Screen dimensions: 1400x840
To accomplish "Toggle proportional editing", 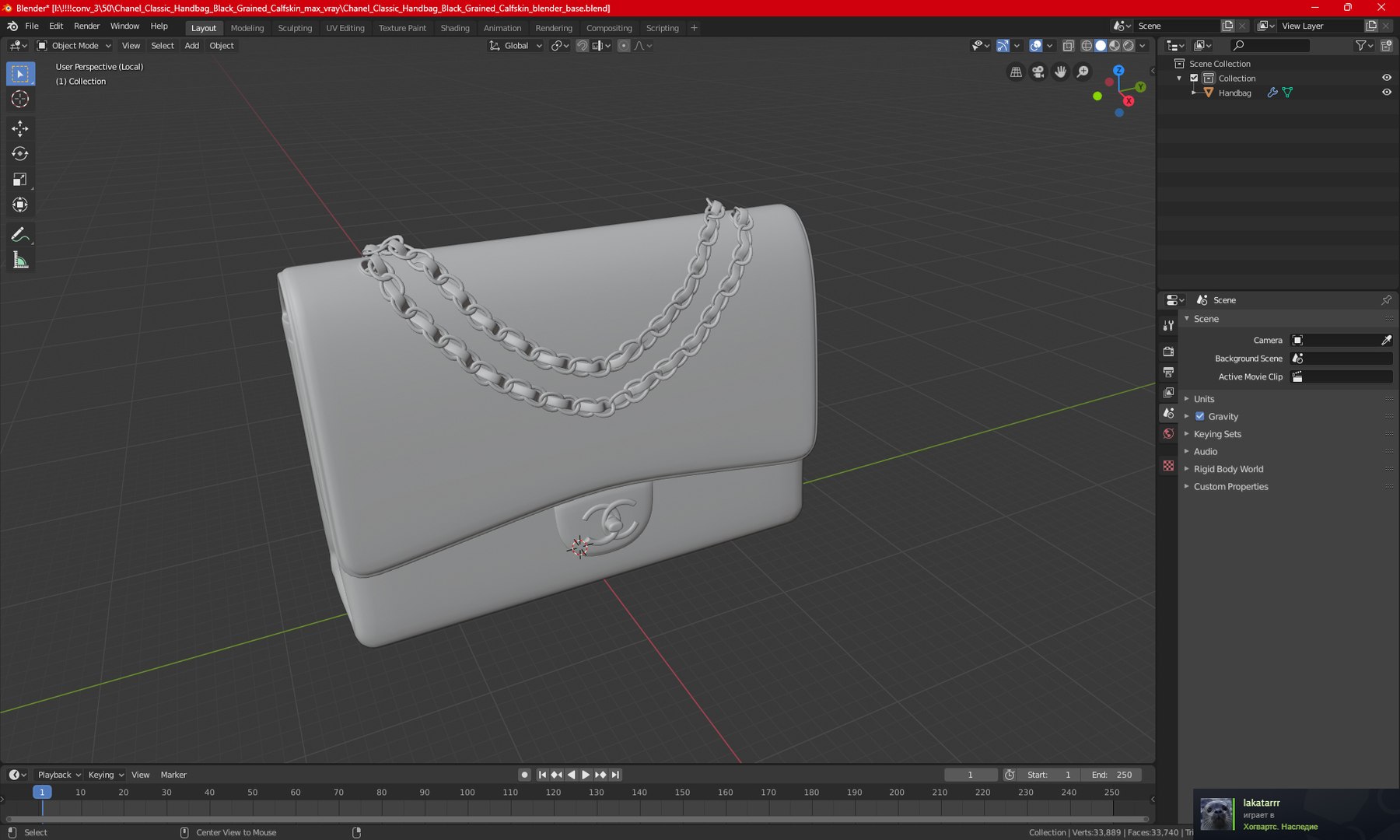I will 624,46.
